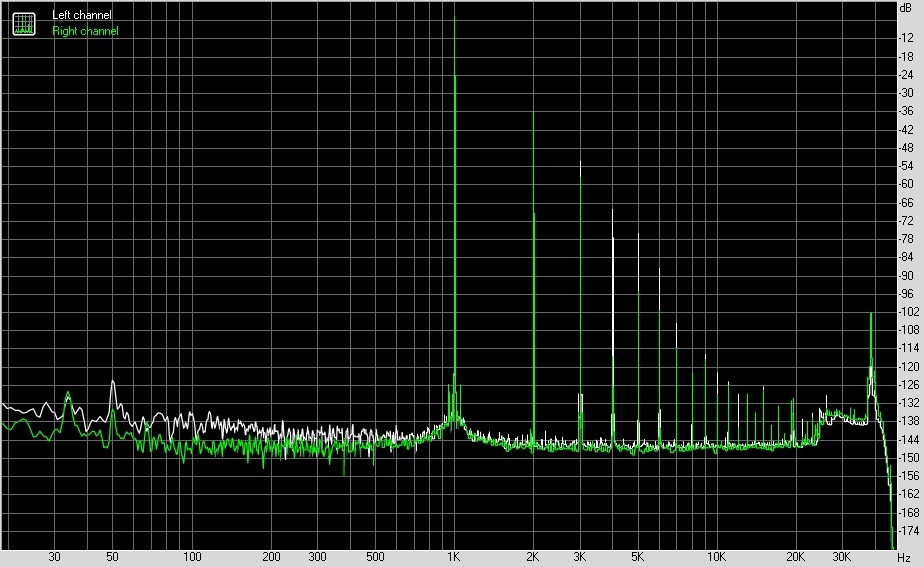The height and width of the screenshot is (567, 924).
Task: Click the -90 dB axis label
Action: pos(907,275)
